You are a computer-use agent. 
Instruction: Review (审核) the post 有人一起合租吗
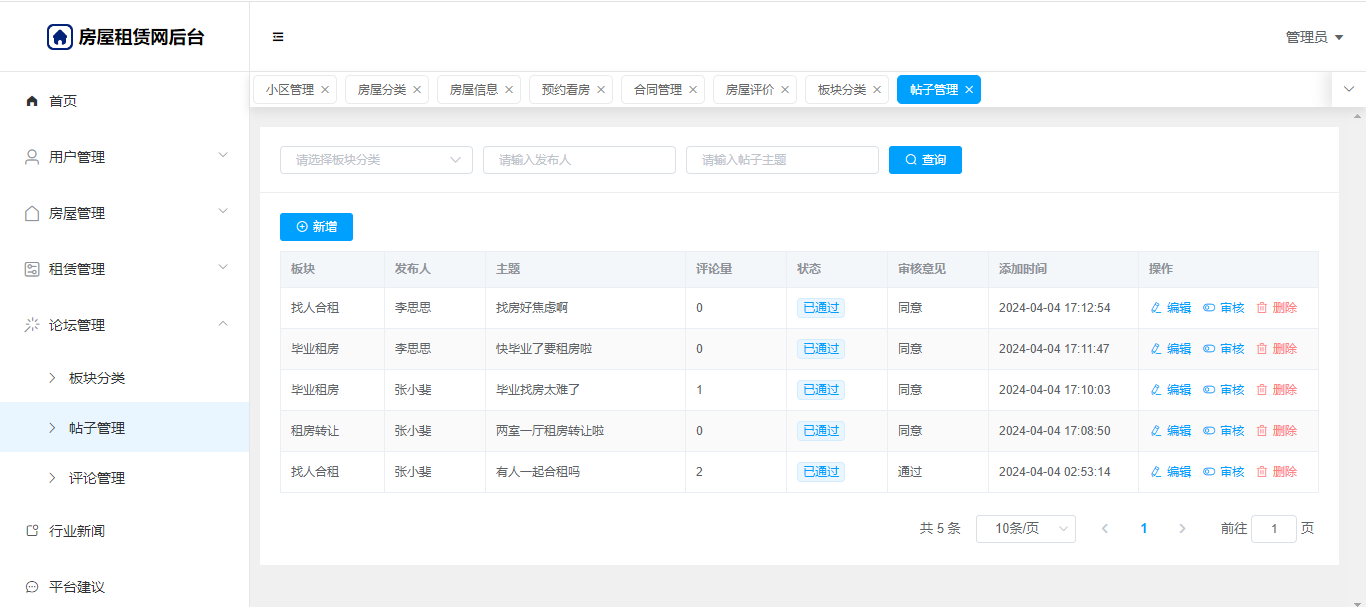[1224, 472]
